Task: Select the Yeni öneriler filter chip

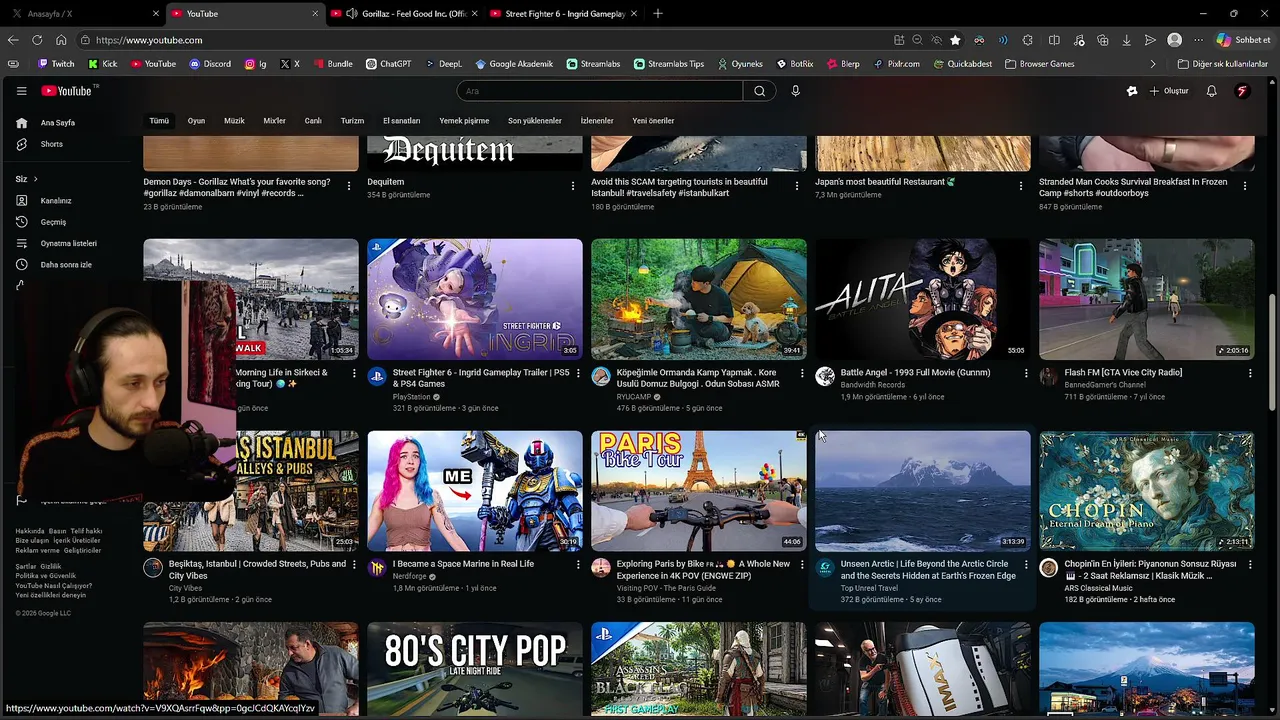Action: click(653, 121)
